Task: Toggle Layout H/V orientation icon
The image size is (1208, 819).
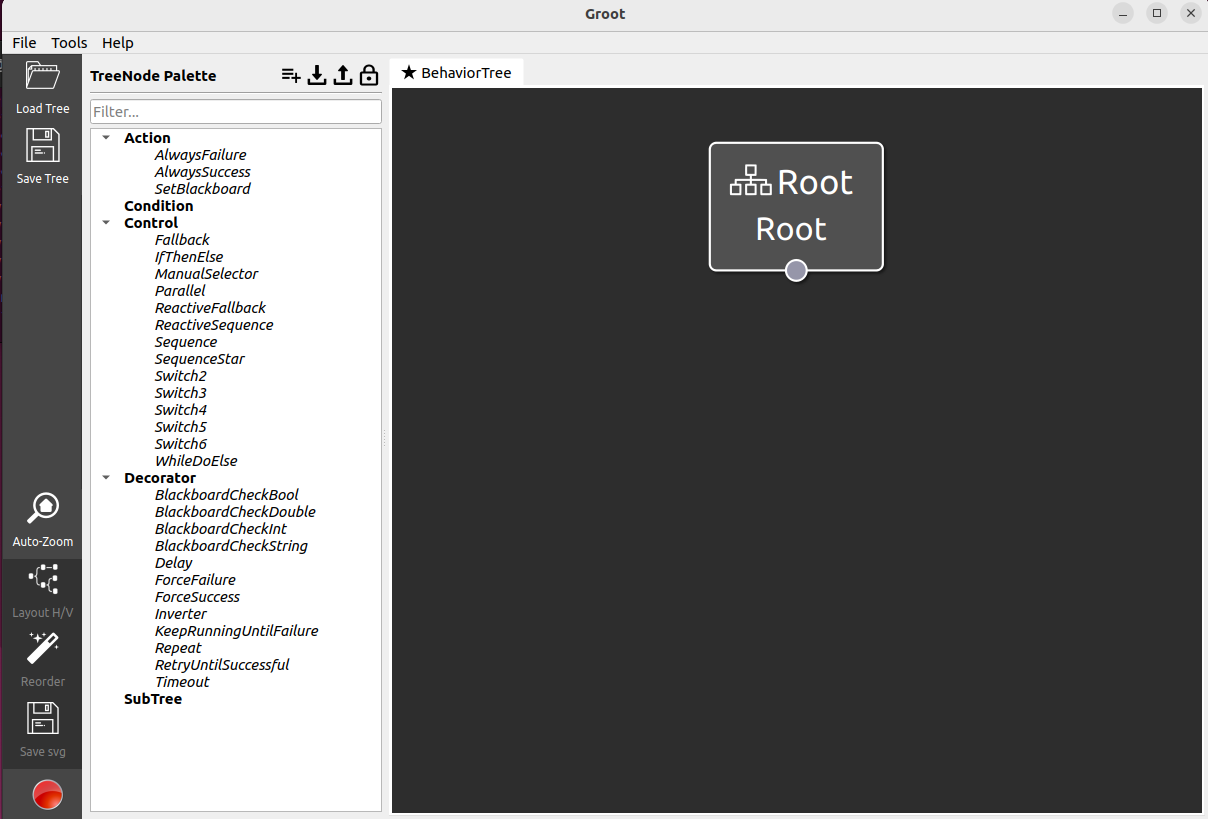Action: pos(43,579)
